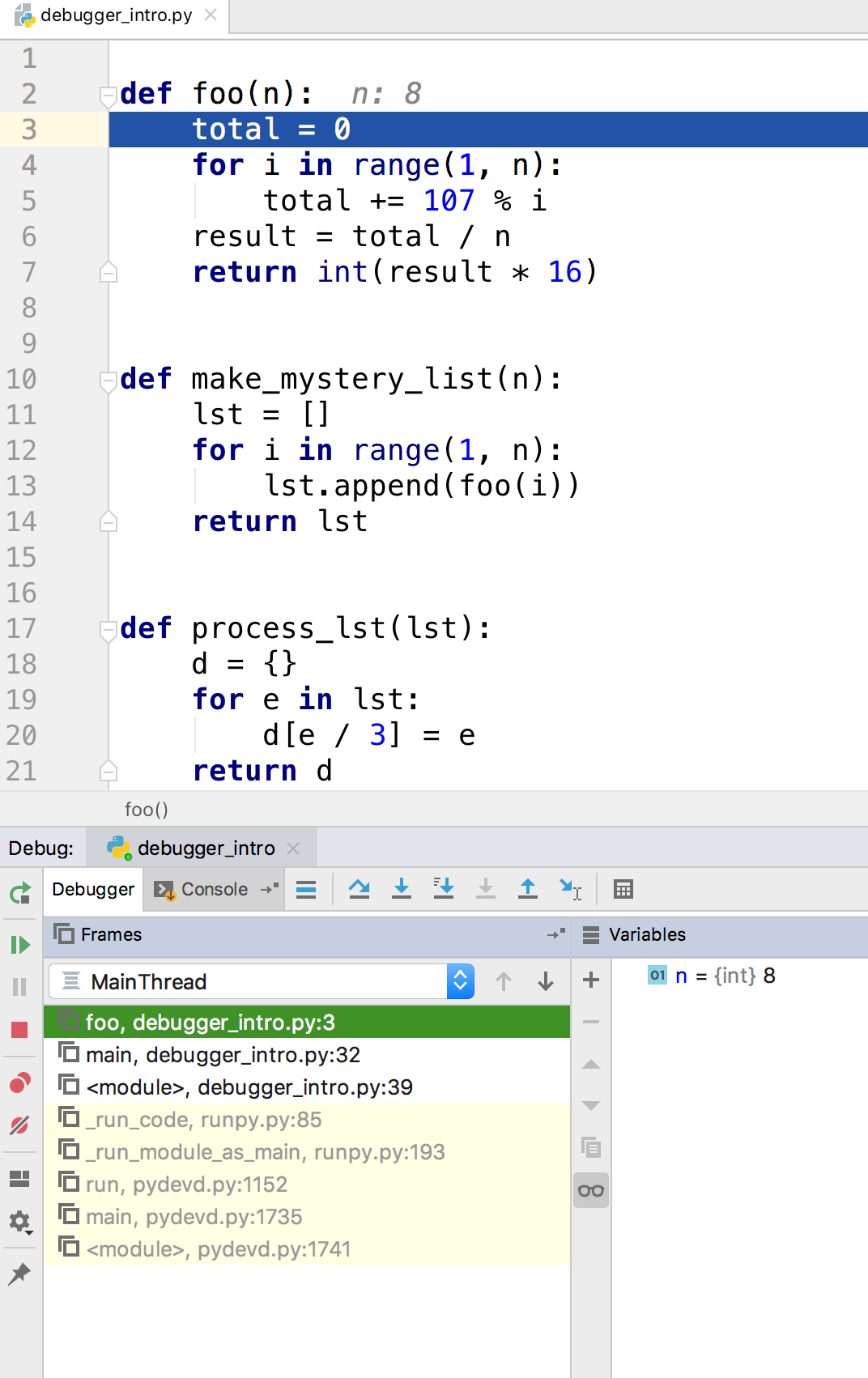The height and width of the screenshot is (1378, 868).
Task: Switch to the Debugger tab
Action: click(x=93, y=889)
